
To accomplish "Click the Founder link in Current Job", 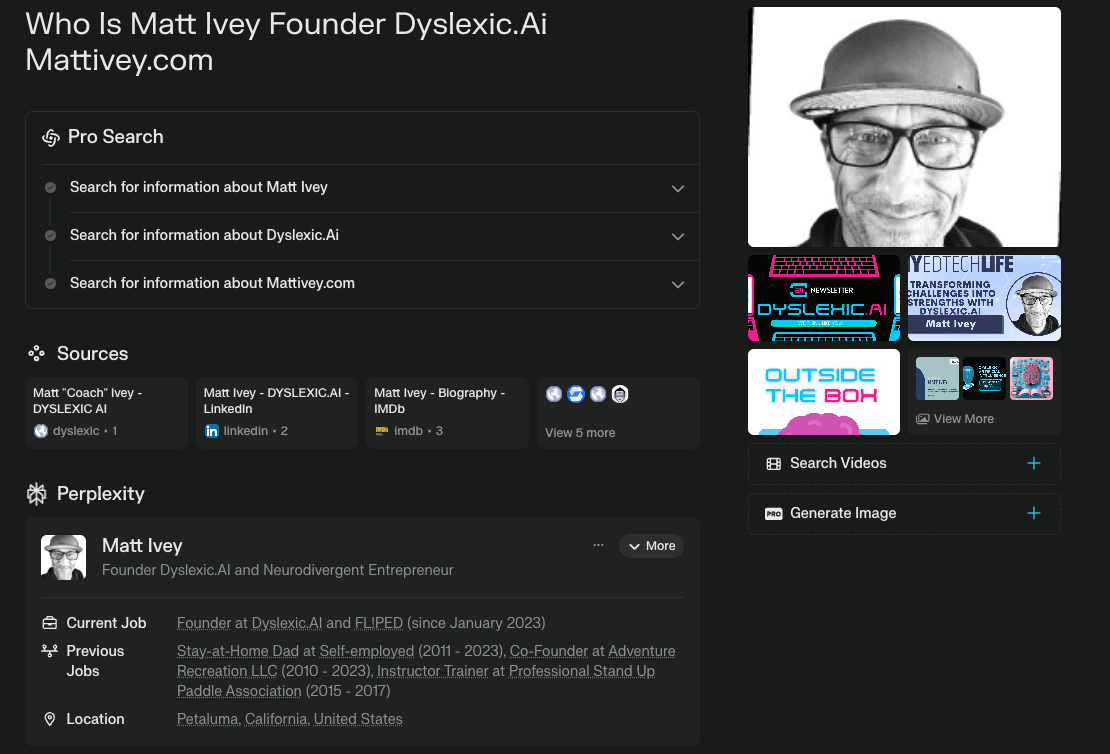I will click(204, 623).
